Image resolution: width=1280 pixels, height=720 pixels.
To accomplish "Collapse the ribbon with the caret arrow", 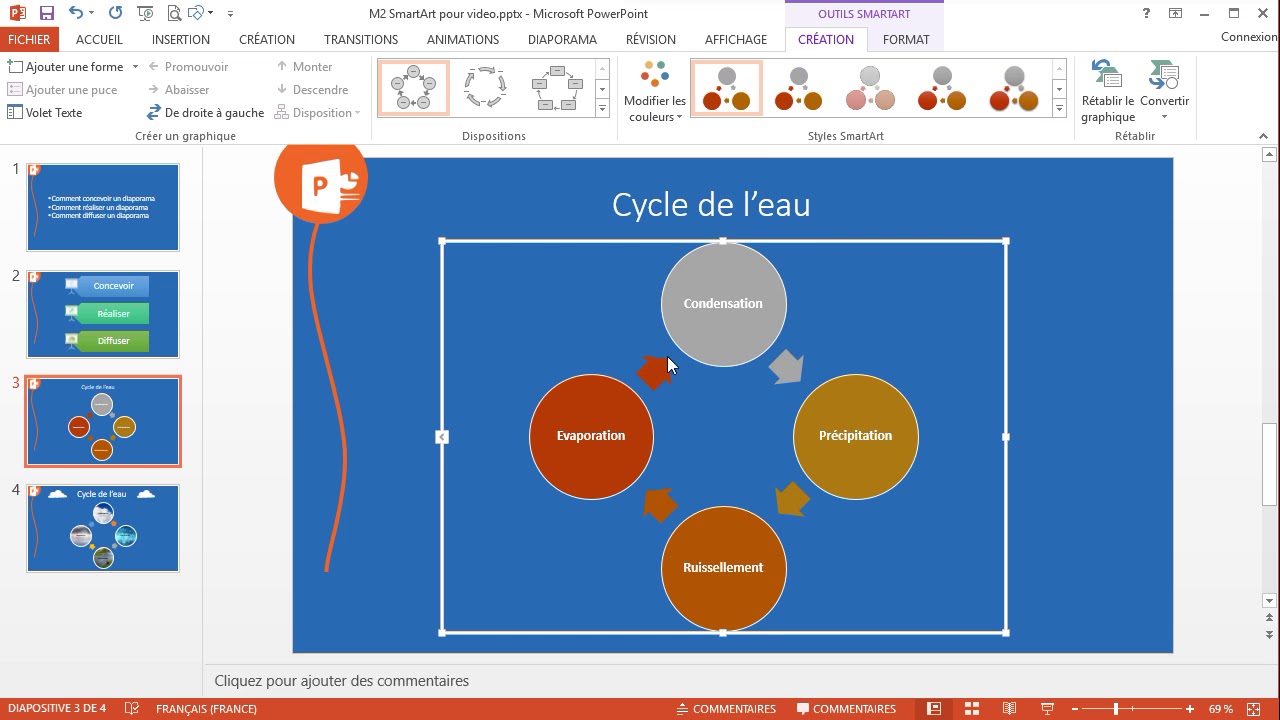I will pyautogui.click(x=1265, y=136).
